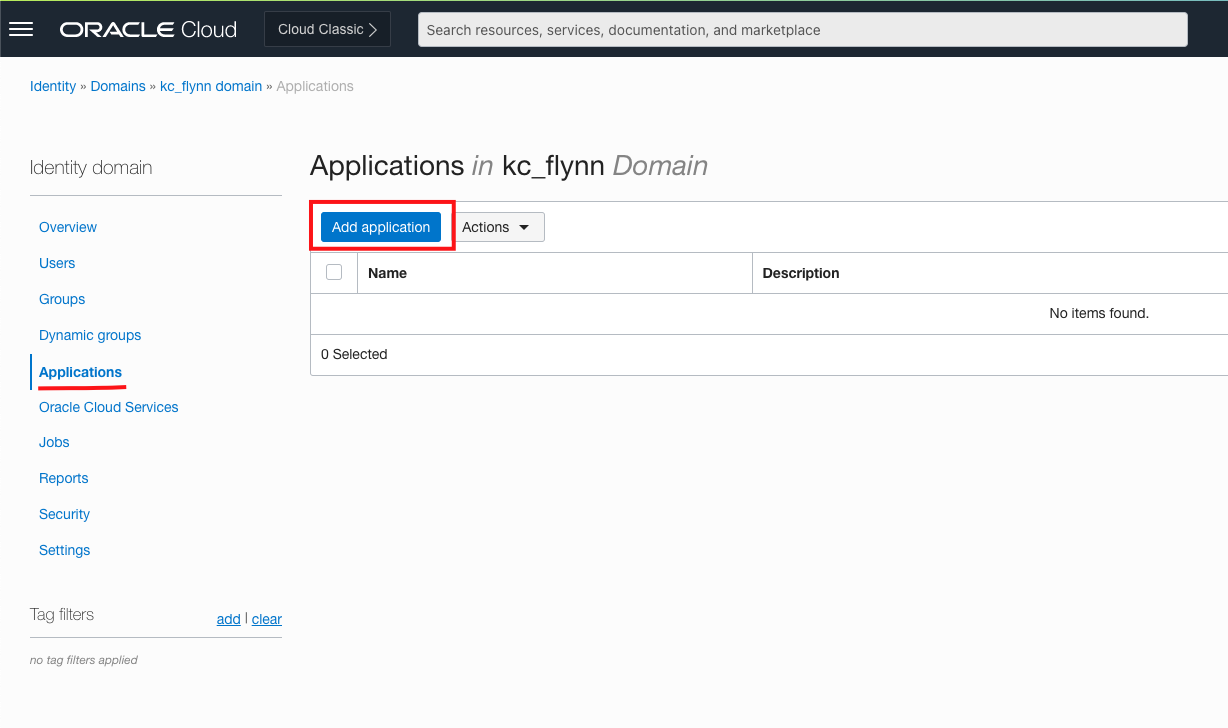The image size is (1228, 728).
Task: Expand the Cloud Classic chevron
Action: [374, 29]
